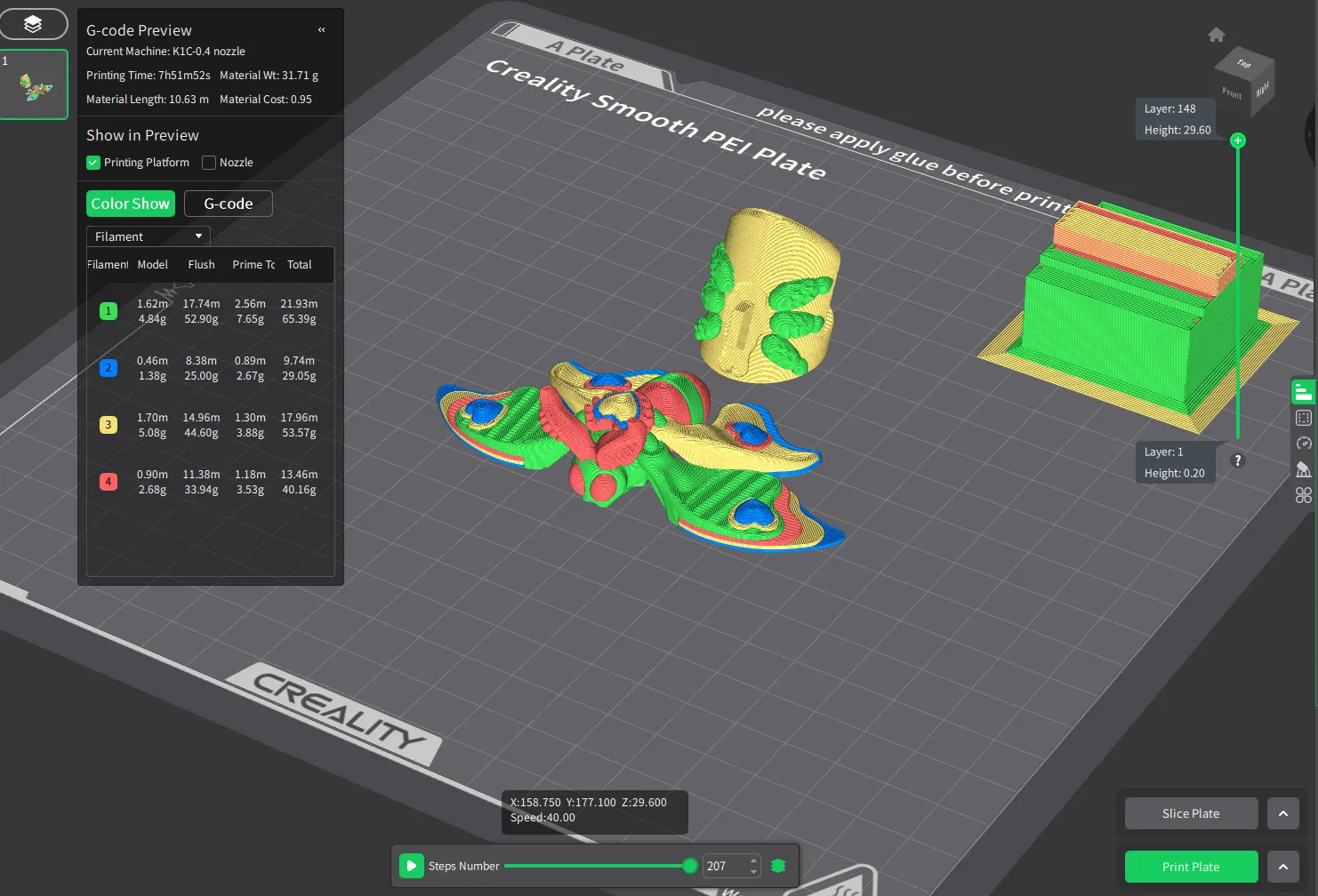Enable the Nozzle checkbox
1318x896 pixels.
[x=209, y=163]
